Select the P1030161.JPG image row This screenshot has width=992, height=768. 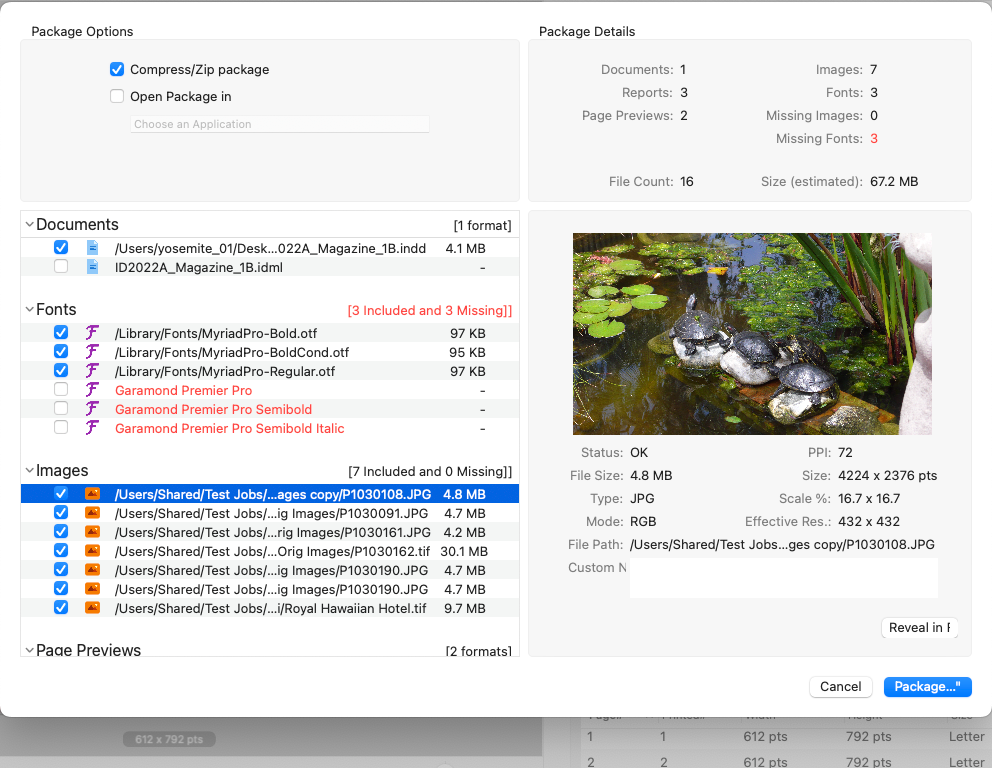pos(270,532)
